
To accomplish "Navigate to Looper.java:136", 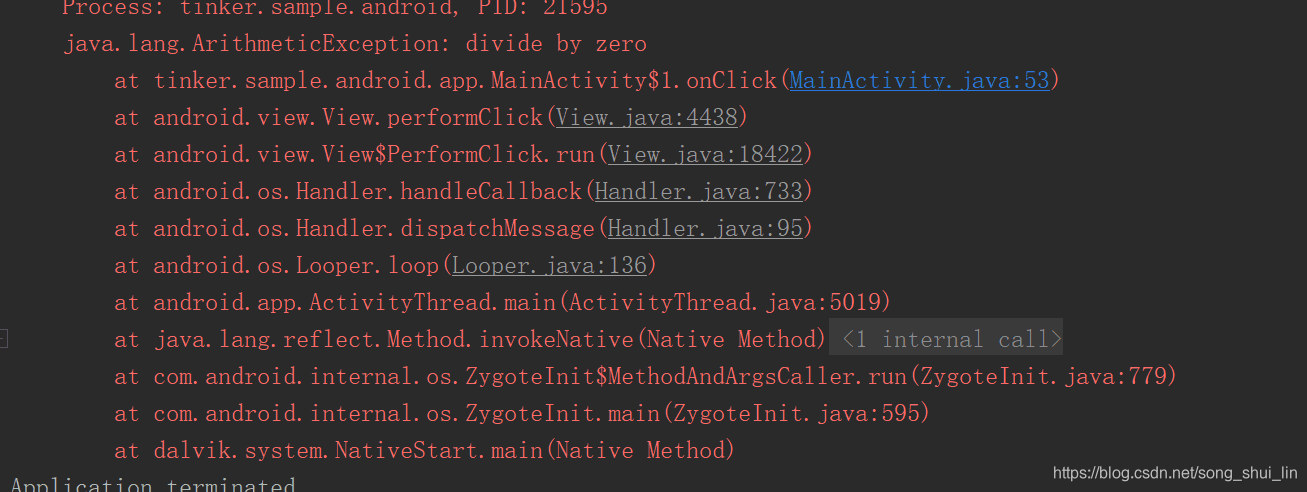I will tap(549, 266).
